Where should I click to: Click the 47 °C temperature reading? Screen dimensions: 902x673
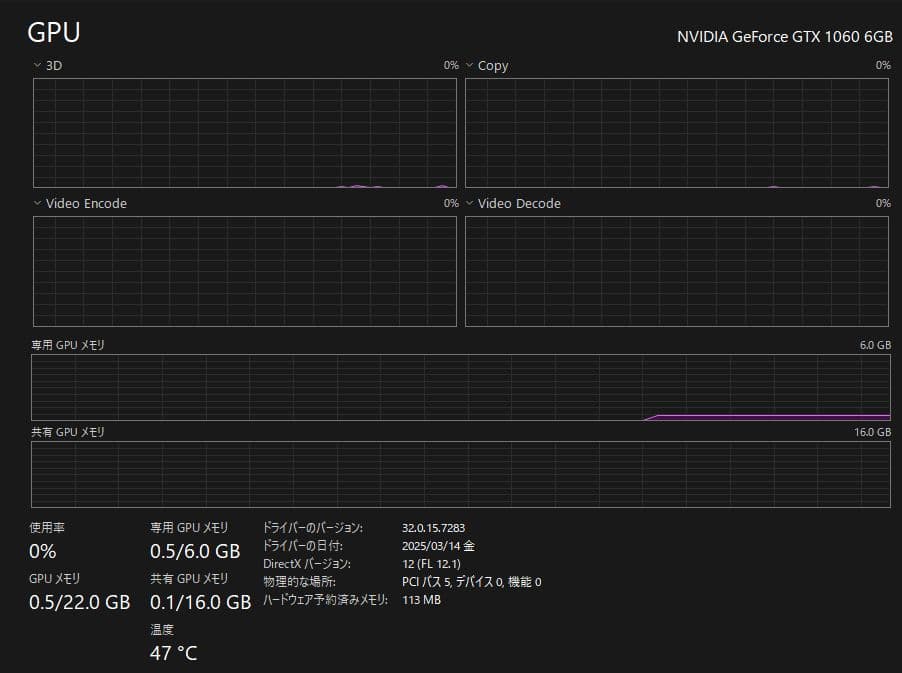pyautogui.click(x=172, y=652)
